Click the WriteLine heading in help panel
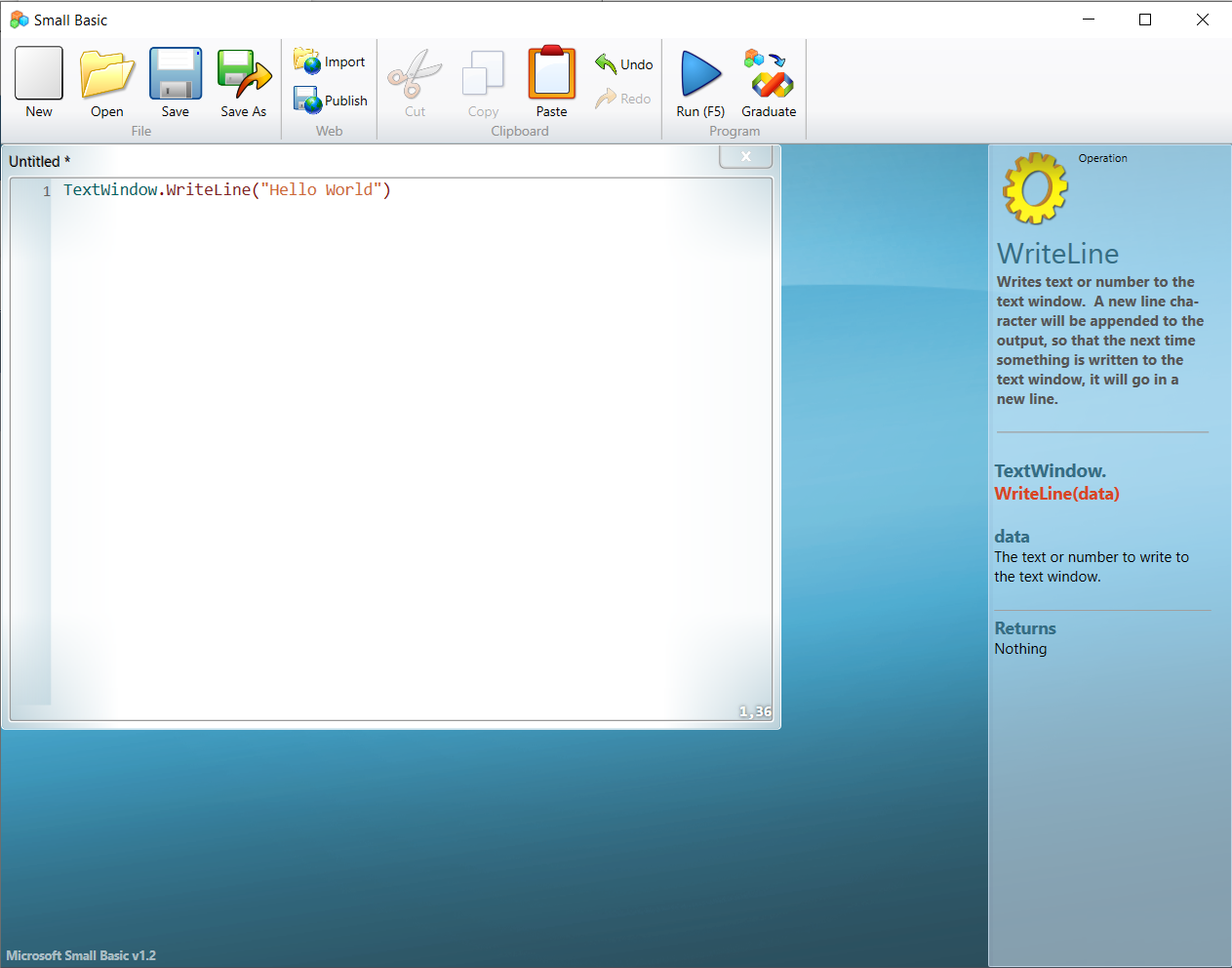The width and height of the screenshot is (1232, 968). point(1057,254)
